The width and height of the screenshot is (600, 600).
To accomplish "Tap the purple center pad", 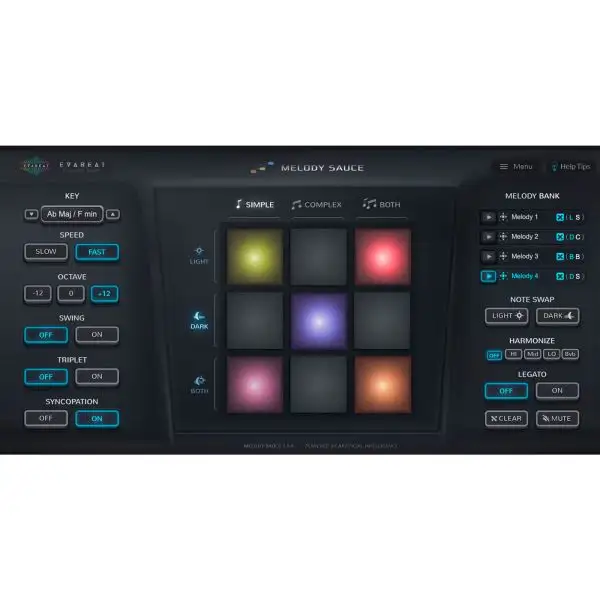I will click(319, 321).
